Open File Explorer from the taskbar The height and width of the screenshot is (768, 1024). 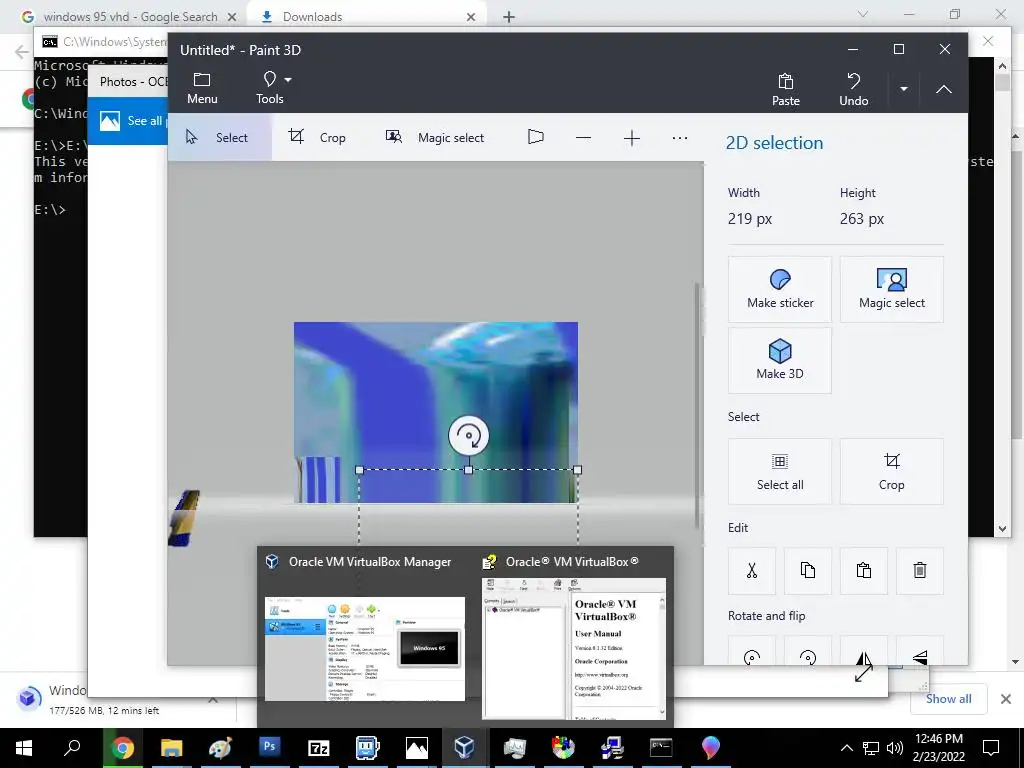pyautogui.click(x=171, y=748)
